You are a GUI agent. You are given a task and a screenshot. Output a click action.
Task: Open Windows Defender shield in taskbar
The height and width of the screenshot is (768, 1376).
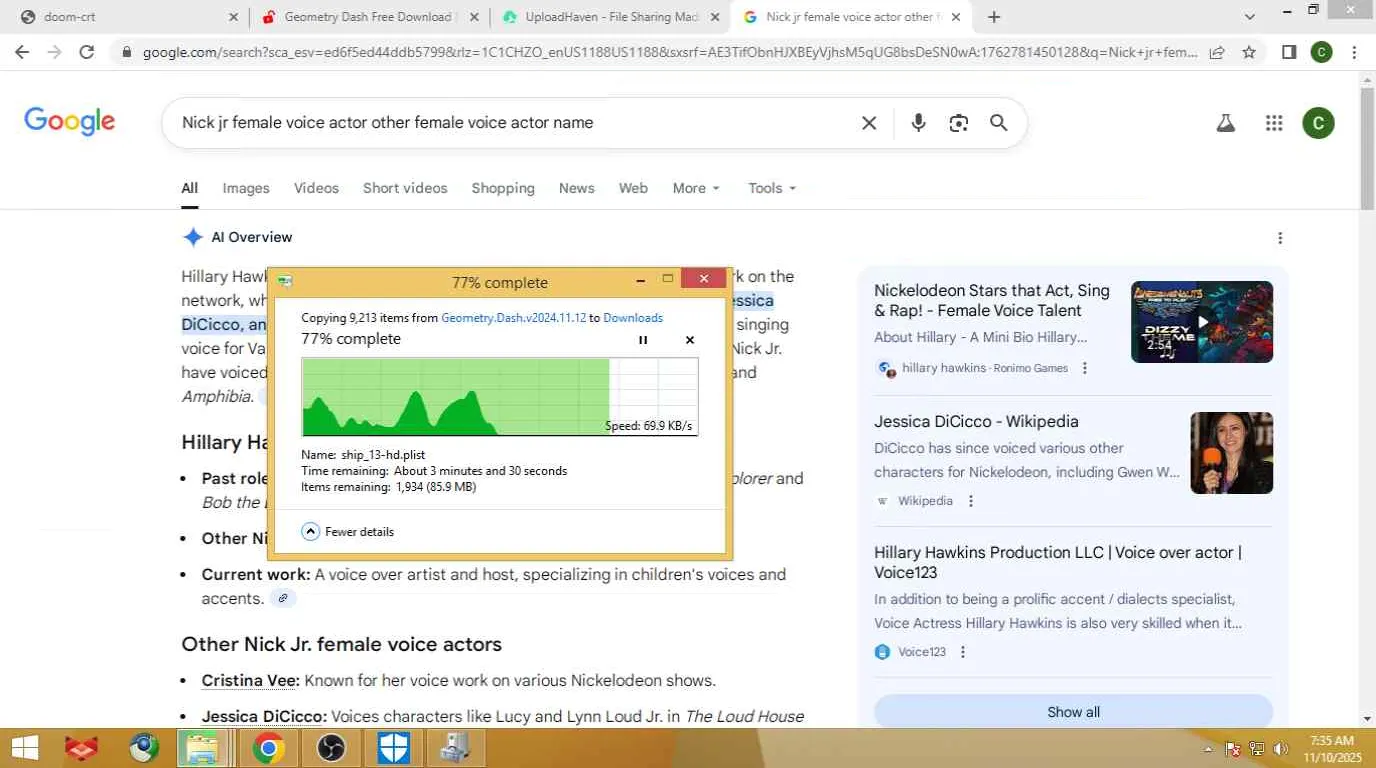393,748
